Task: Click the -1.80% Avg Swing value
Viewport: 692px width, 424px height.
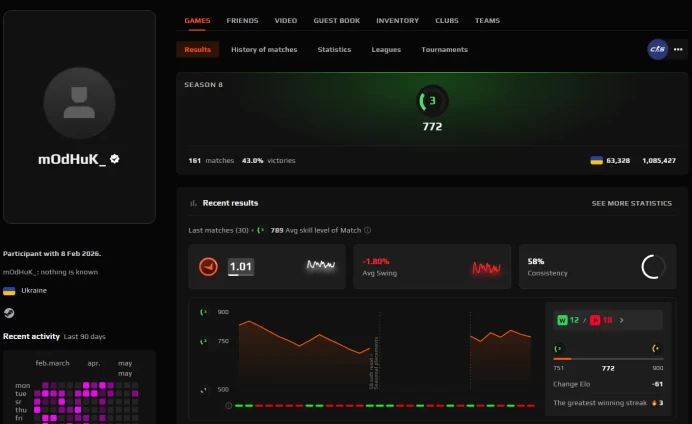Action: tap(376, 261)
